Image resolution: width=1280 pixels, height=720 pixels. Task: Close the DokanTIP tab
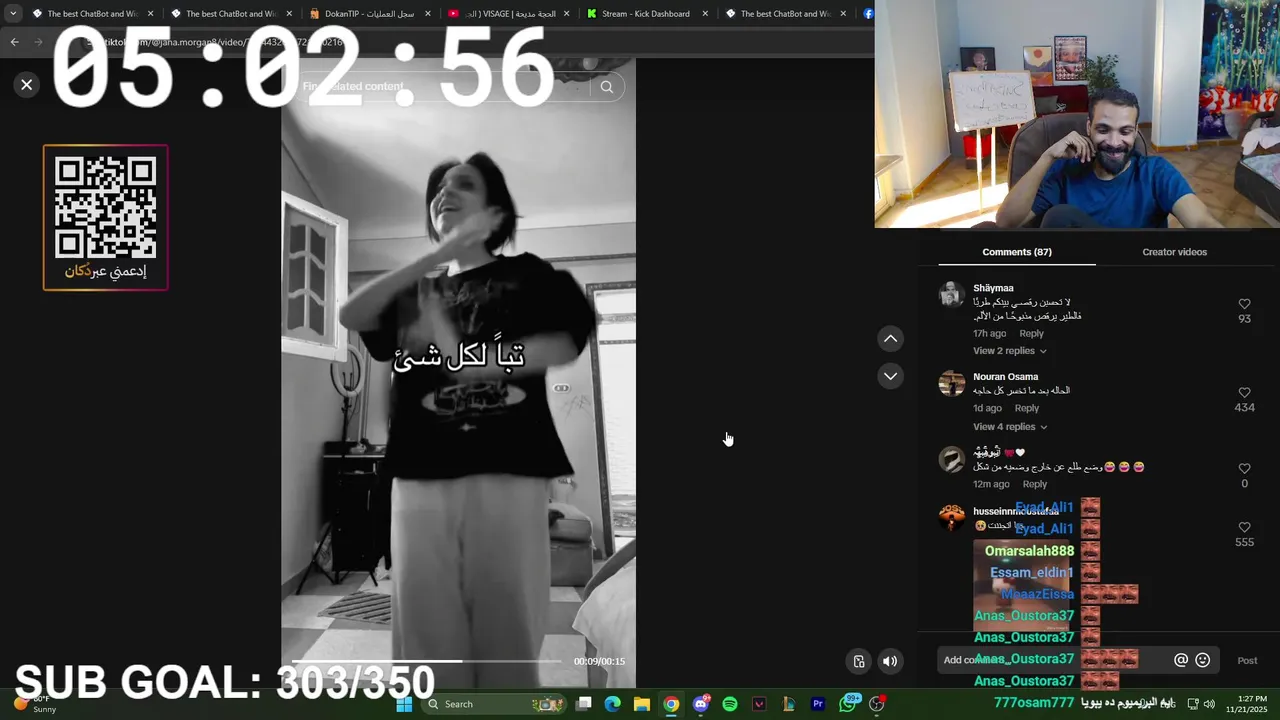[x=427, y=14]
